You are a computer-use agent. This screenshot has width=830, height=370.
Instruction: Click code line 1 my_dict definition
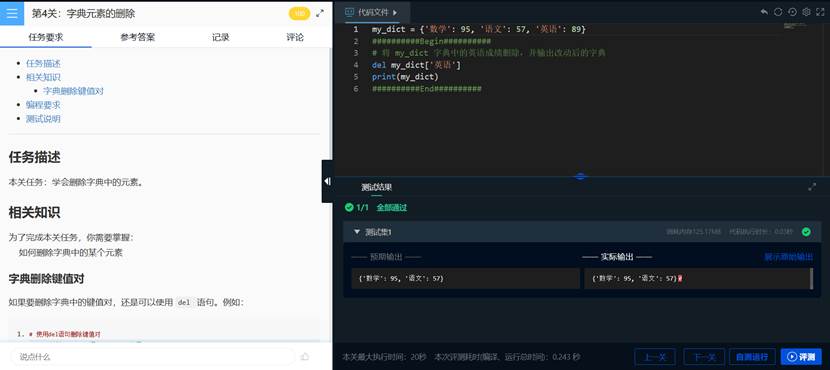point(479,29)
